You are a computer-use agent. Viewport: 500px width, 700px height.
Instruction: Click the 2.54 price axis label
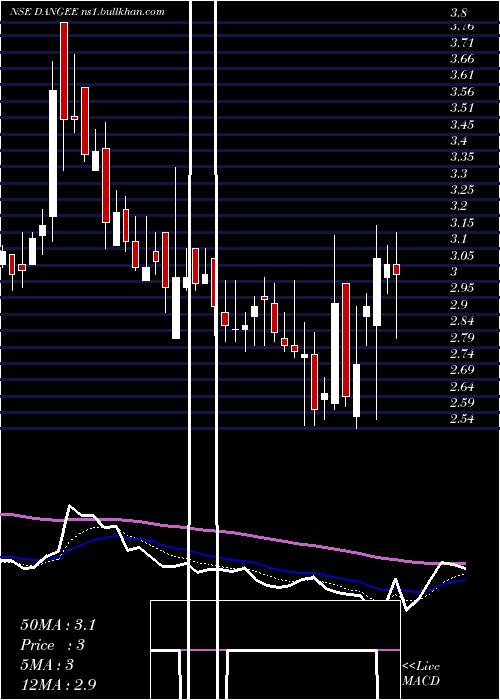[462, 419]
